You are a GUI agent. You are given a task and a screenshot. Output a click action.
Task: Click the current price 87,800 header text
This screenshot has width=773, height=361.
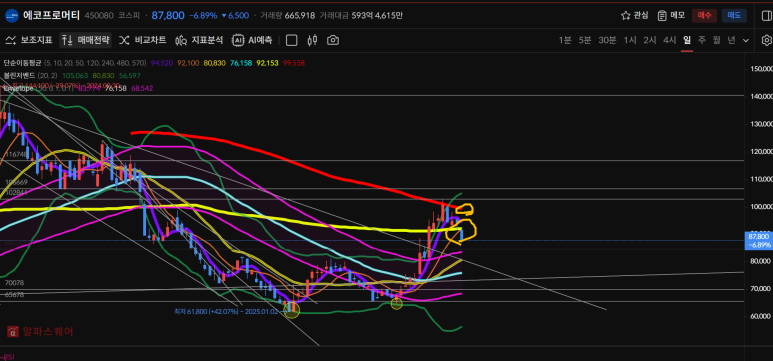tap(168, 15)
